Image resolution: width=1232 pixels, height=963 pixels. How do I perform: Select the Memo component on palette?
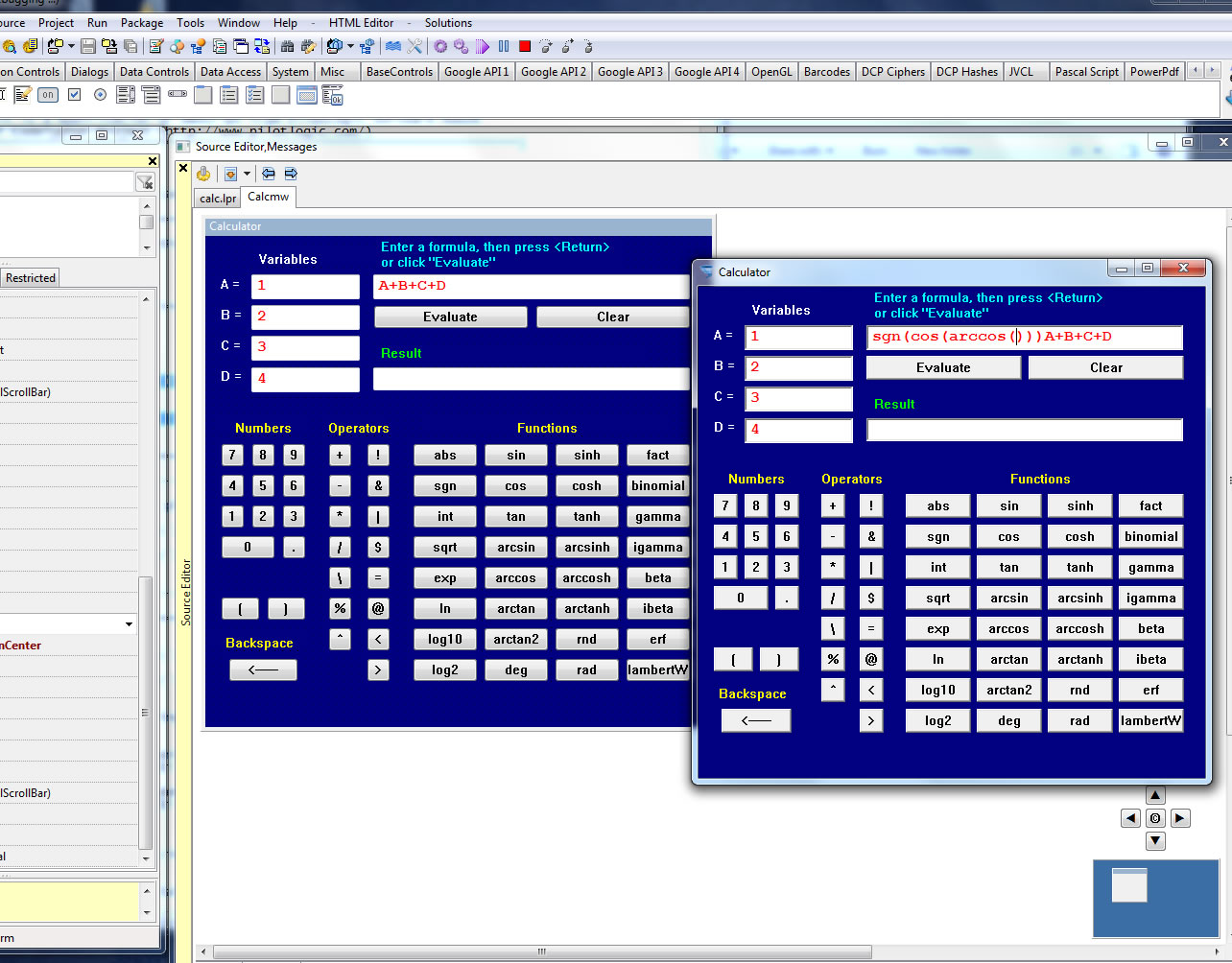(x=22, y=95)
